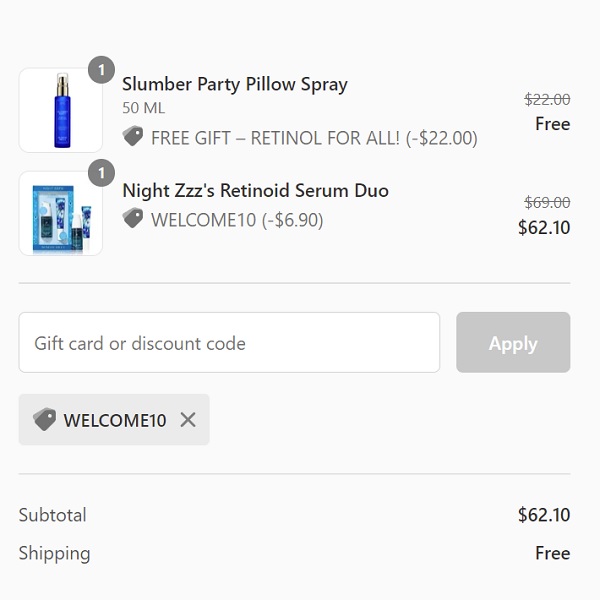Click the Night Zzz's Retinoid Serum Duo thumbnail
Image resolution: width=600 pixels, height=600 pixels.
[60, 213]
